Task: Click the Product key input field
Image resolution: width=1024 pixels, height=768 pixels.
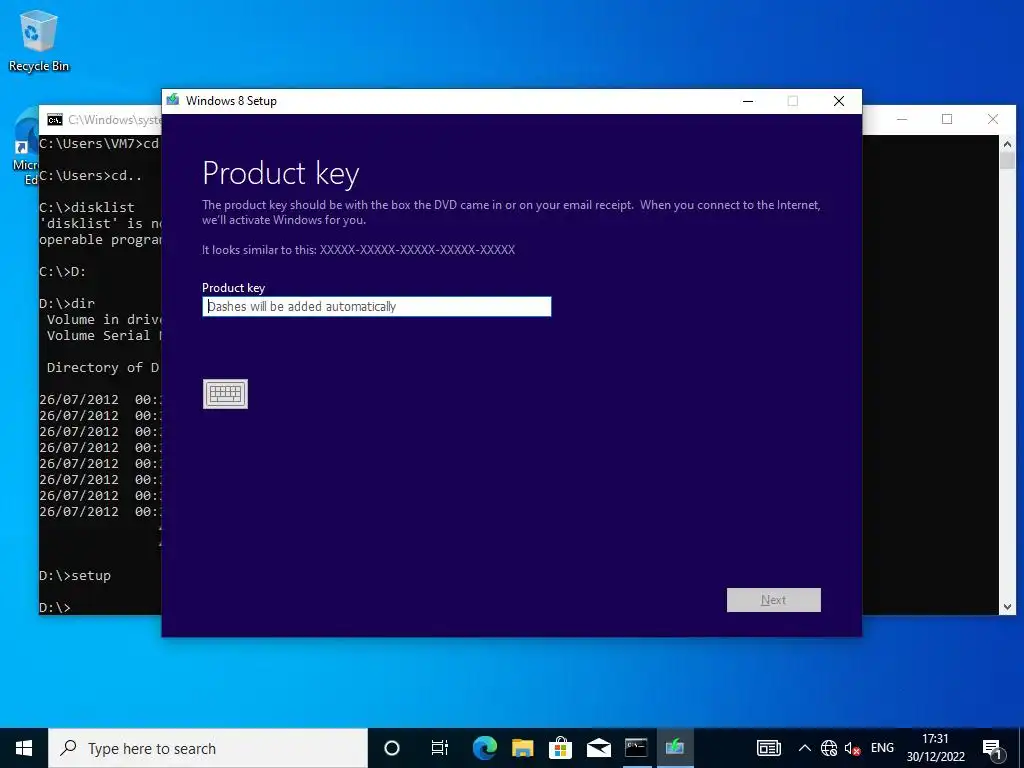Action: point(377,306)
